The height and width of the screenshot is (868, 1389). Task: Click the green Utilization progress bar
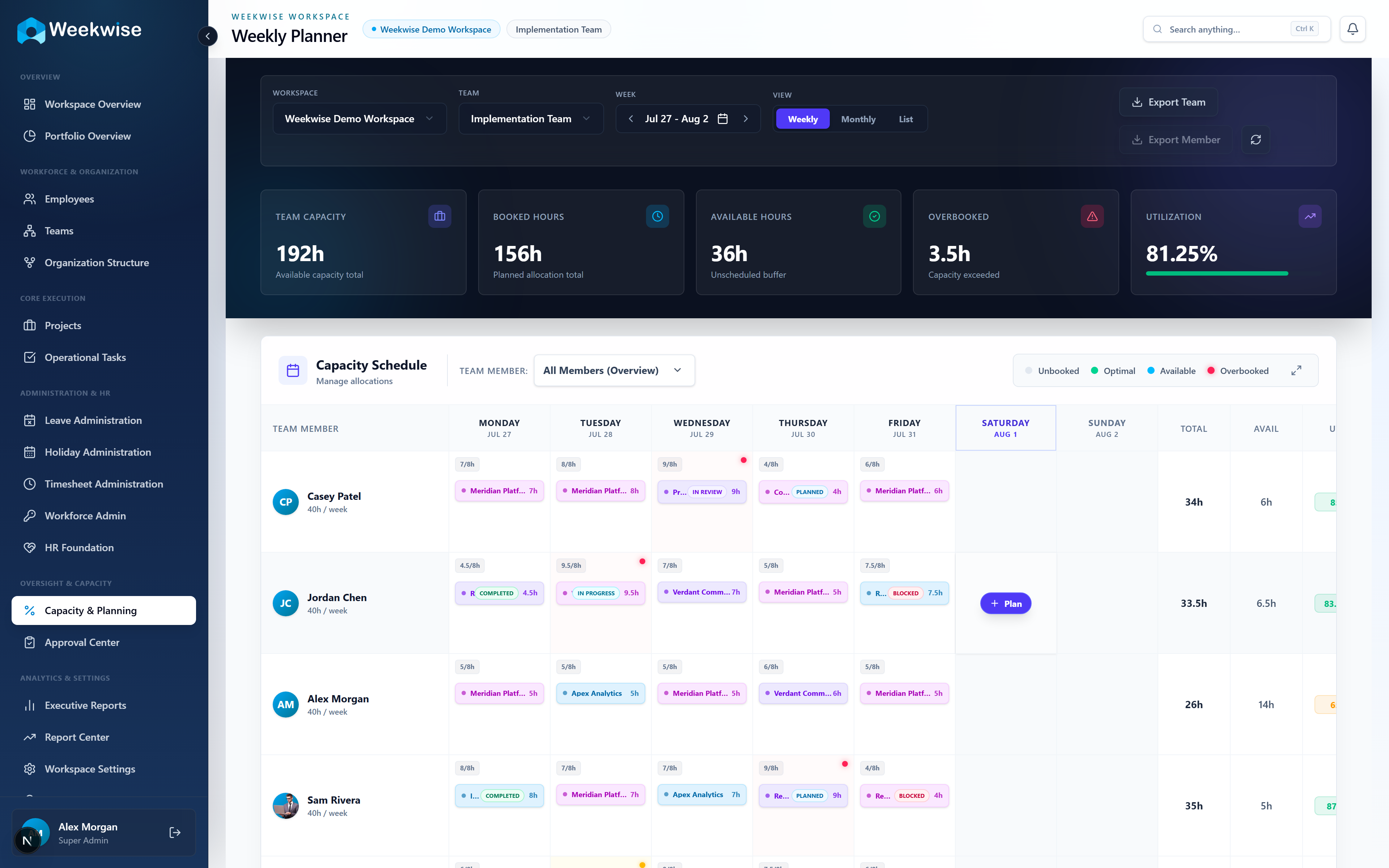pos(1217,273)
